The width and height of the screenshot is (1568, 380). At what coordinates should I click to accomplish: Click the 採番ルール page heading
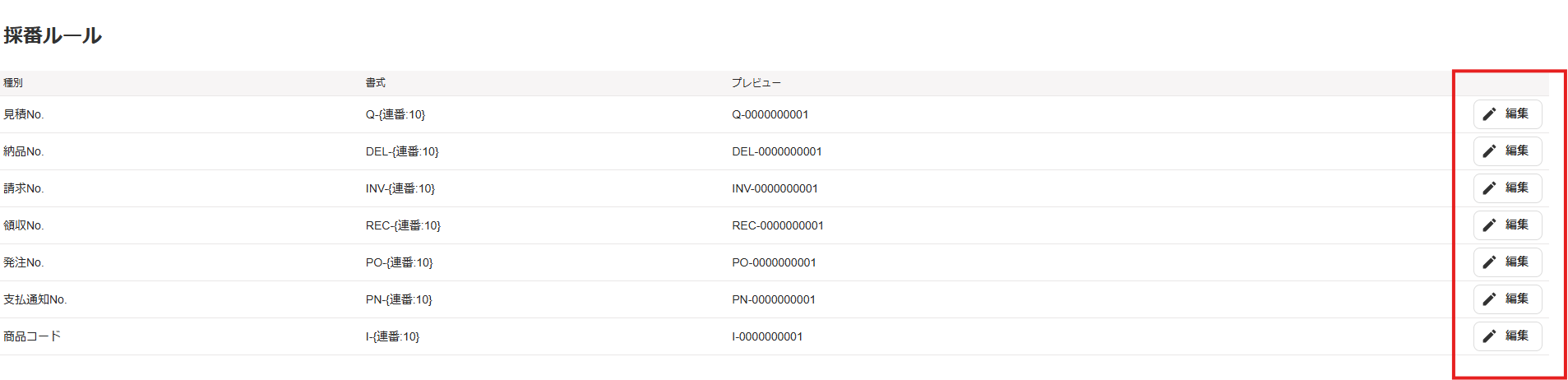point(53,35)
